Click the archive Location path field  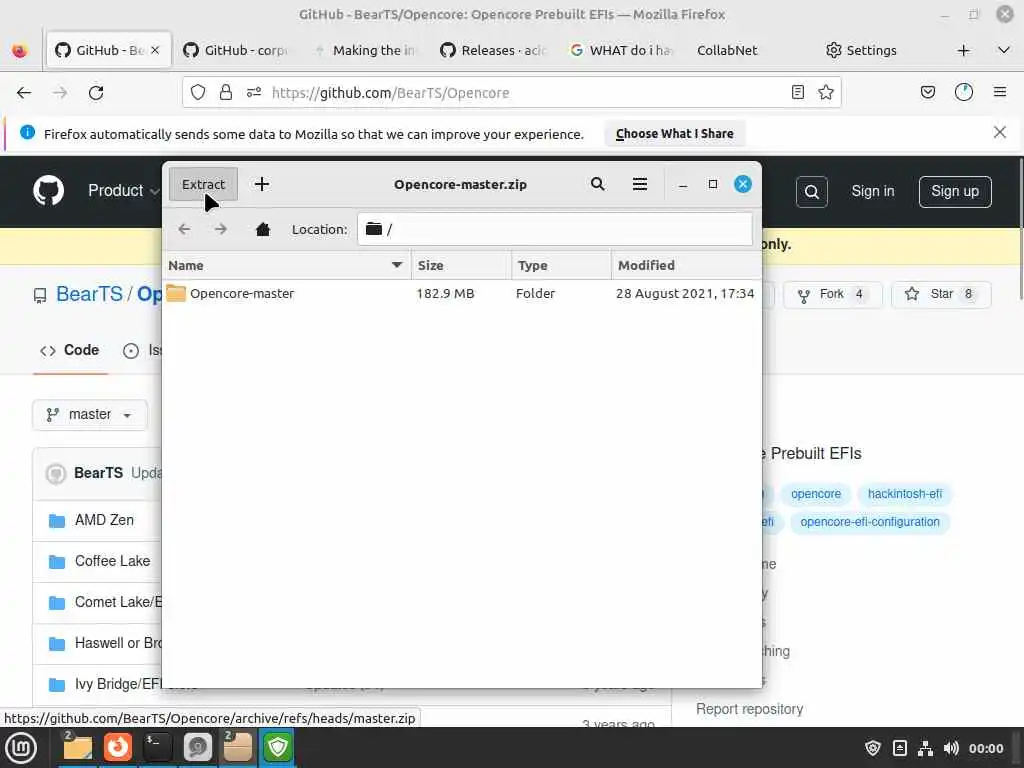(x=555, y=229)
